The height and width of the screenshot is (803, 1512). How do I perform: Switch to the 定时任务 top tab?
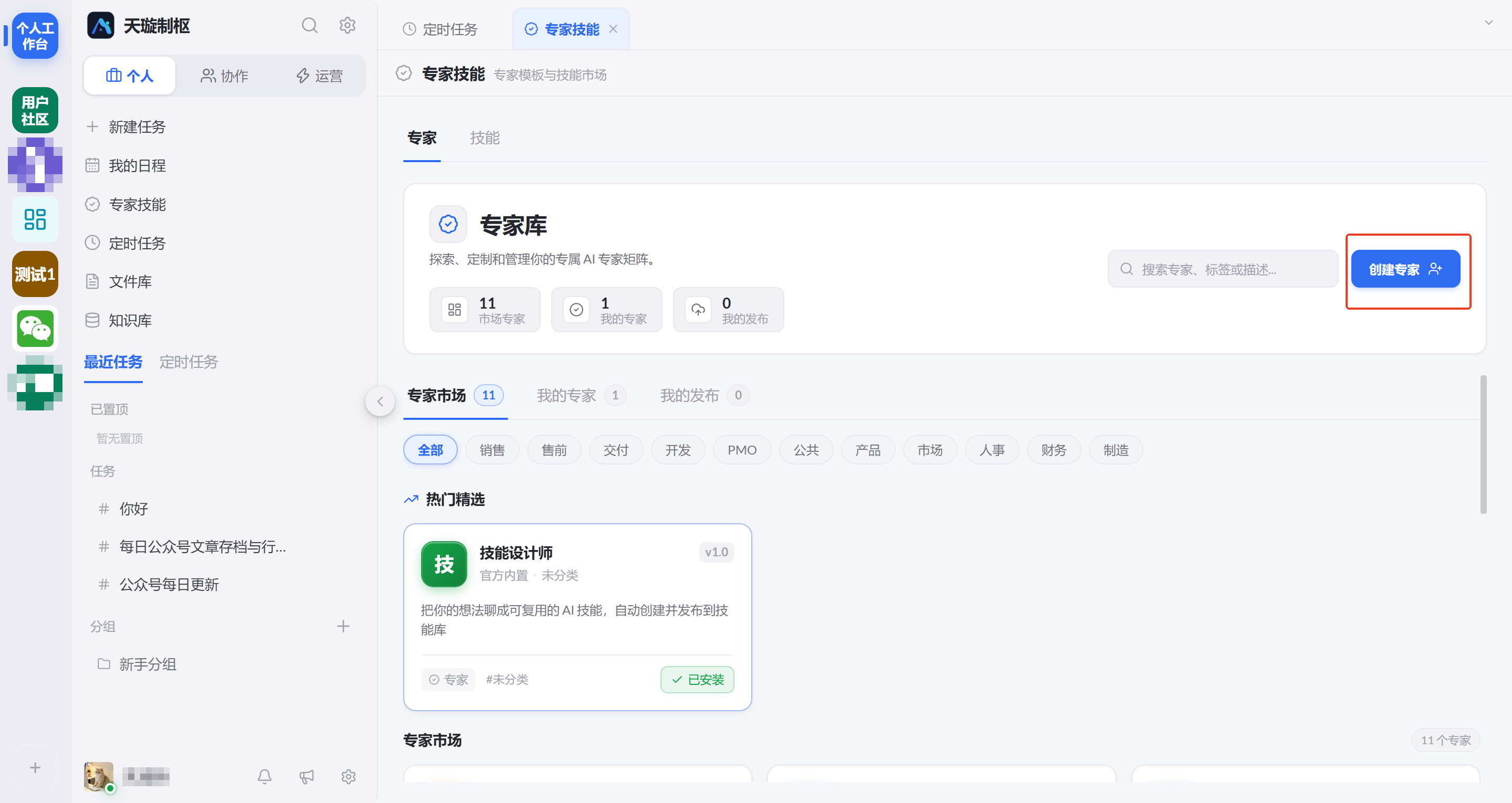pyautogui.click(x=440, y=29)
